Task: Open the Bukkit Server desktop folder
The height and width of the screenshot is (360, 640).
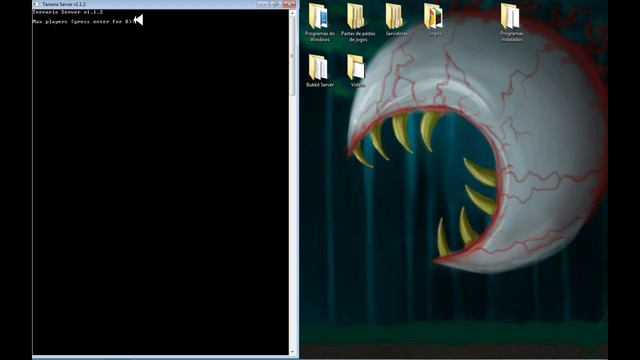Action: 320,71
